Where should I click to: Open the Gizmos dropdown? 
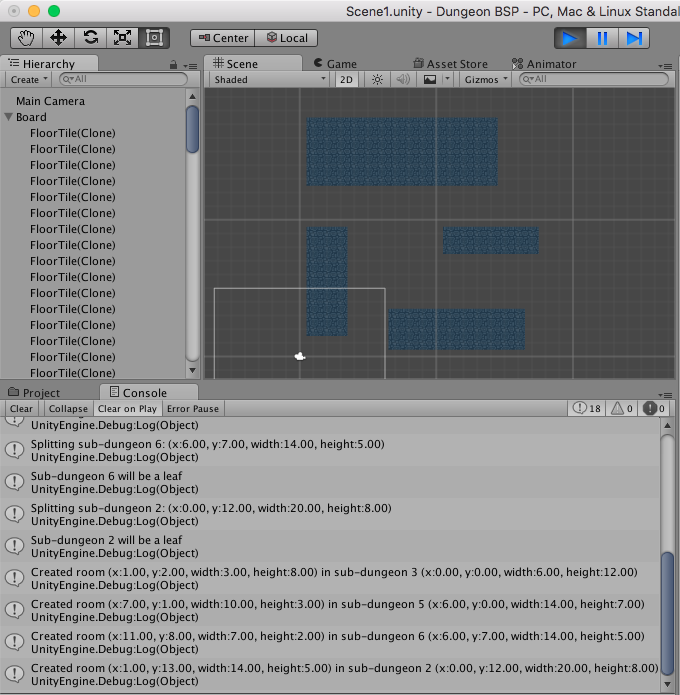487,80
